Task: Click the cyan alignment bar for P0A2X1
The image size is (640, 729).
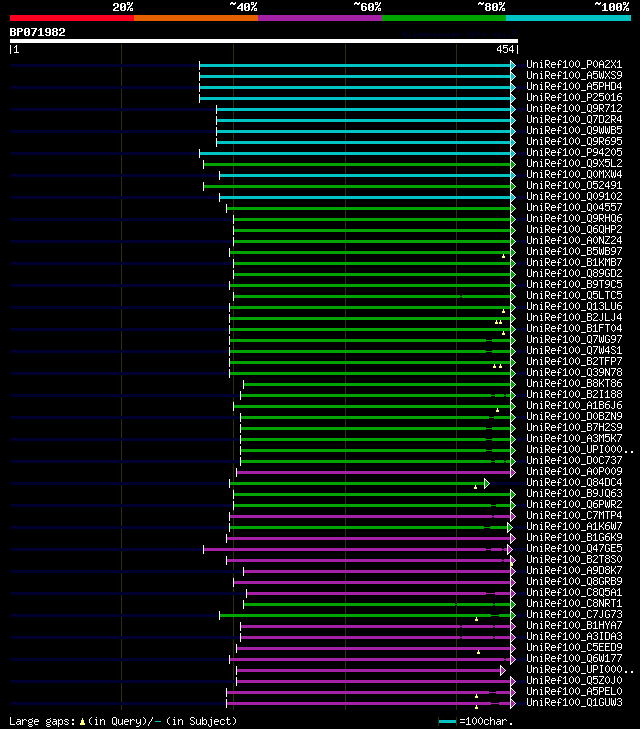Action: pyautogui.click(x=355, y=65)
